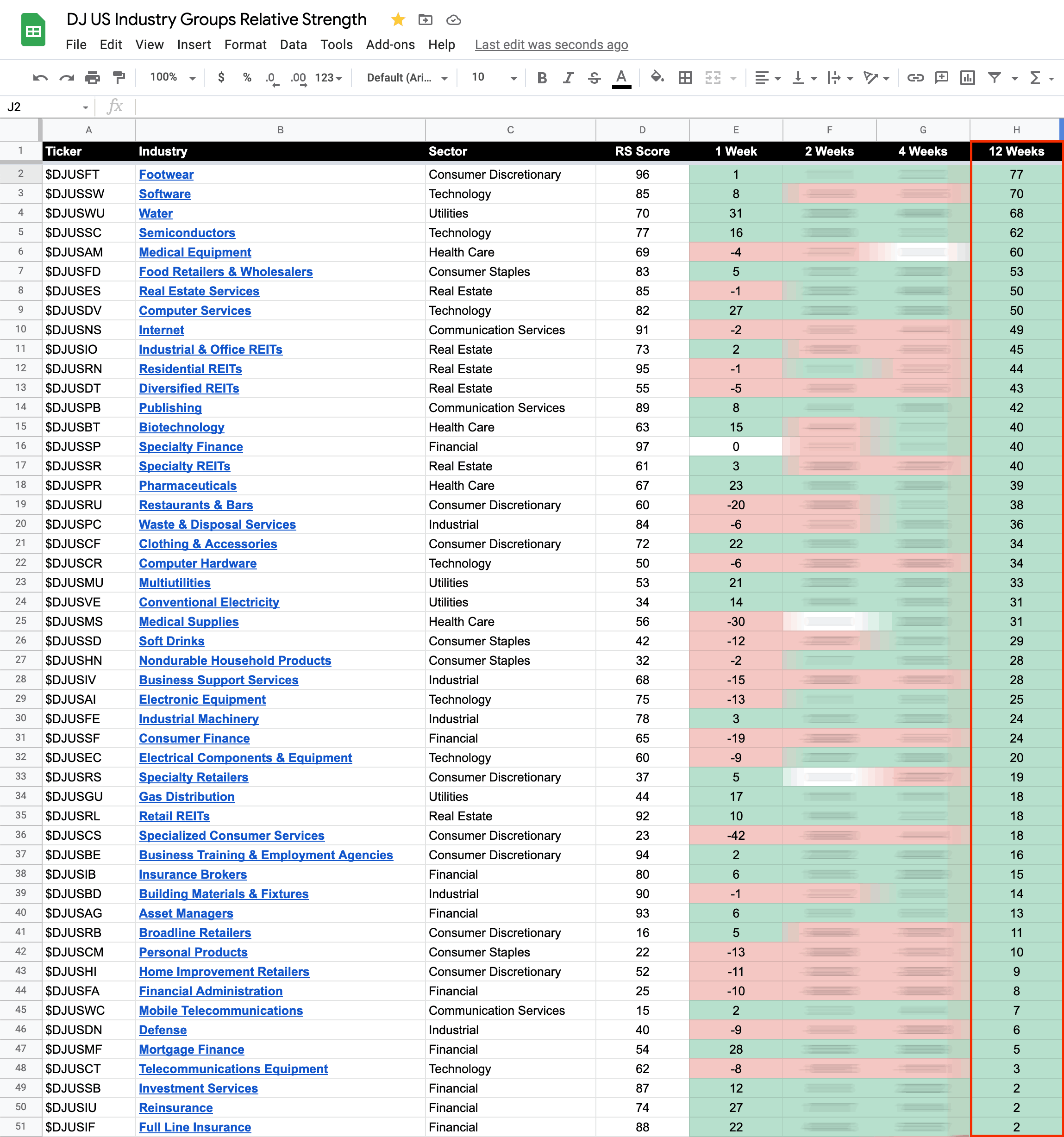Expand the filter views dropdown arrow
This screenshot has width=1064, height=1137.
1015,78
